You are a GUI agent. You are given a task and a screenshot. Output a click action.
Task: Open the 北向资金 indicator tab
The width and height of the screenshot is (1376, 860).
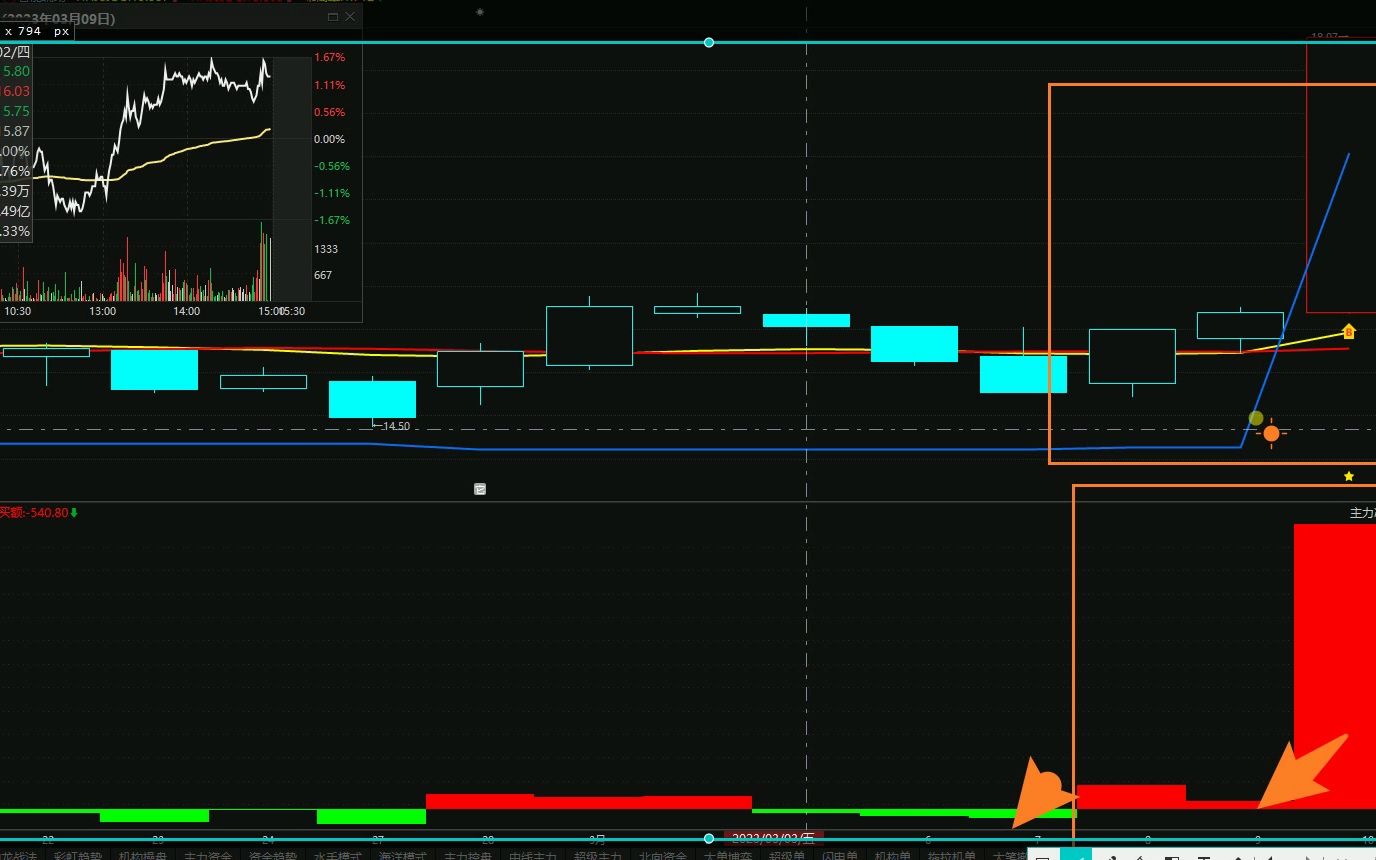pos(663,855)
